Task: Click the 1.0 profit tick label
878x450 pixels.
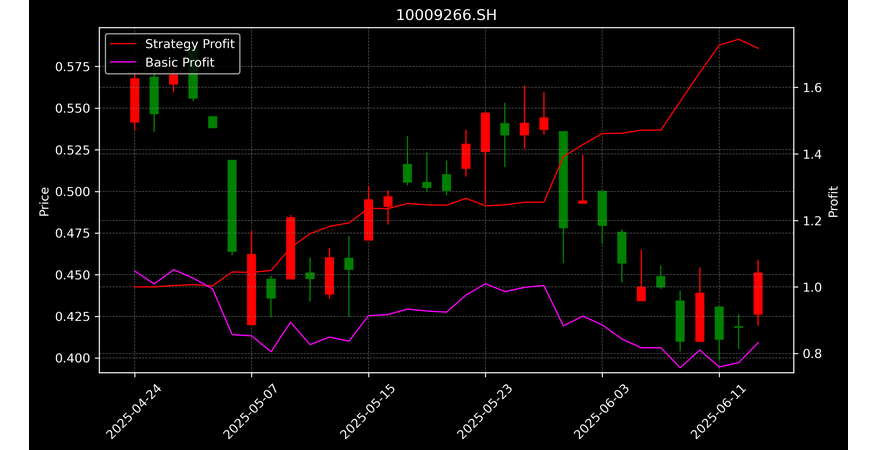Action: [x=811, y=287]
